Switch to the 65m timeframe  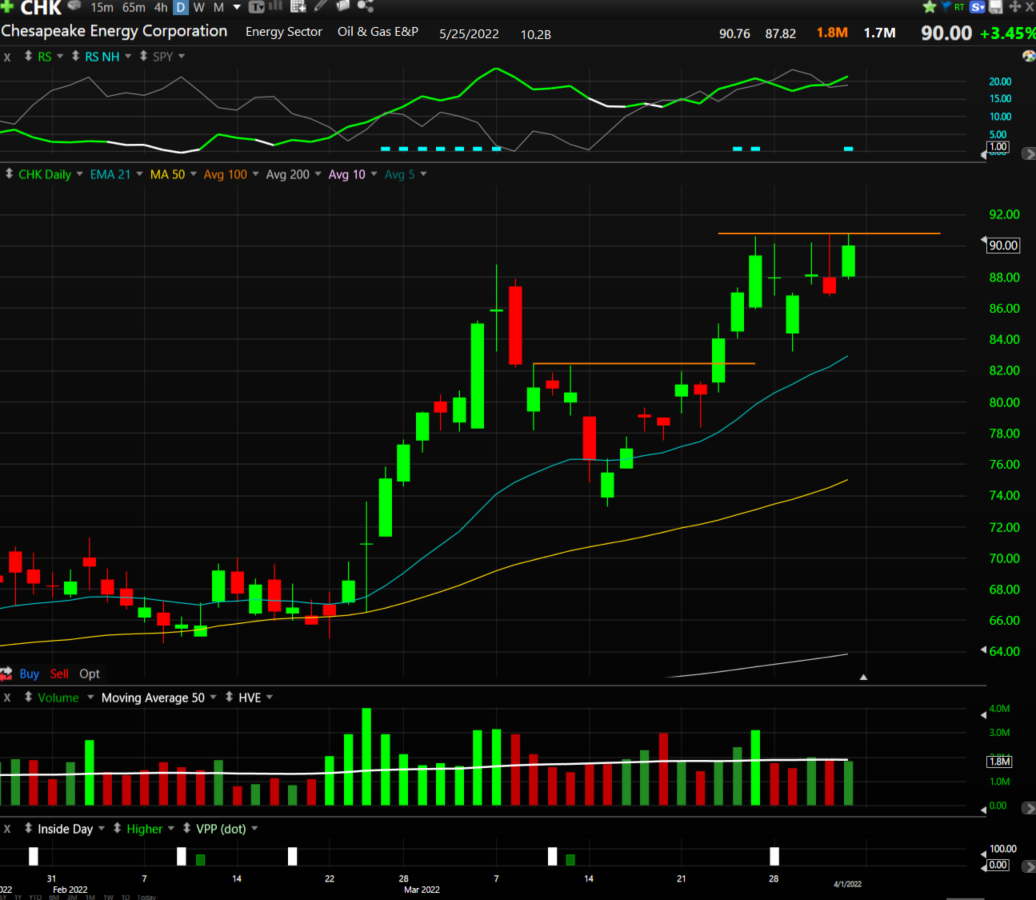click(133, 7)
